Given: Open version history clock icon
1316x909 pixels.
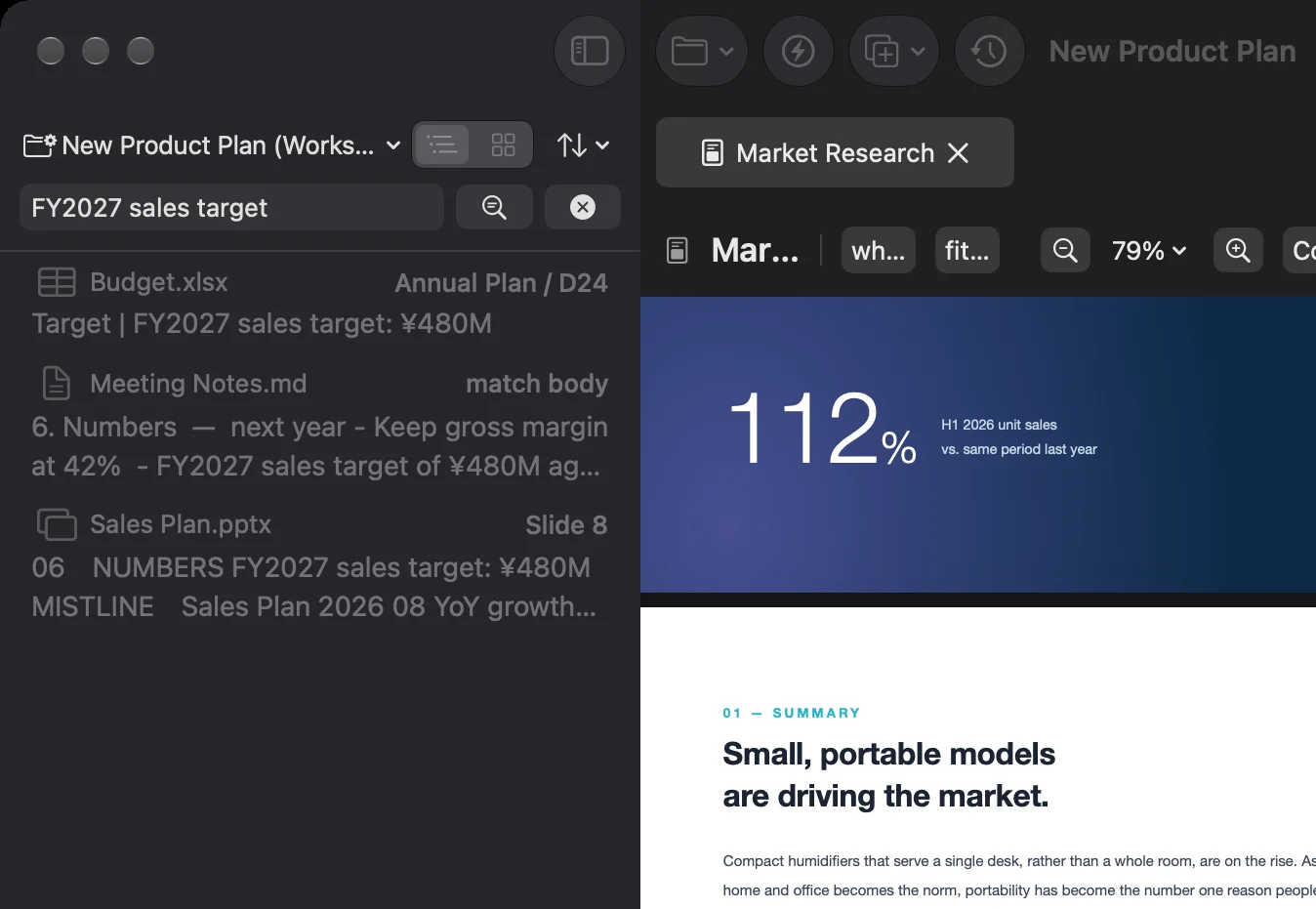Looking at the screenshot, I should (x=989, y=51).
